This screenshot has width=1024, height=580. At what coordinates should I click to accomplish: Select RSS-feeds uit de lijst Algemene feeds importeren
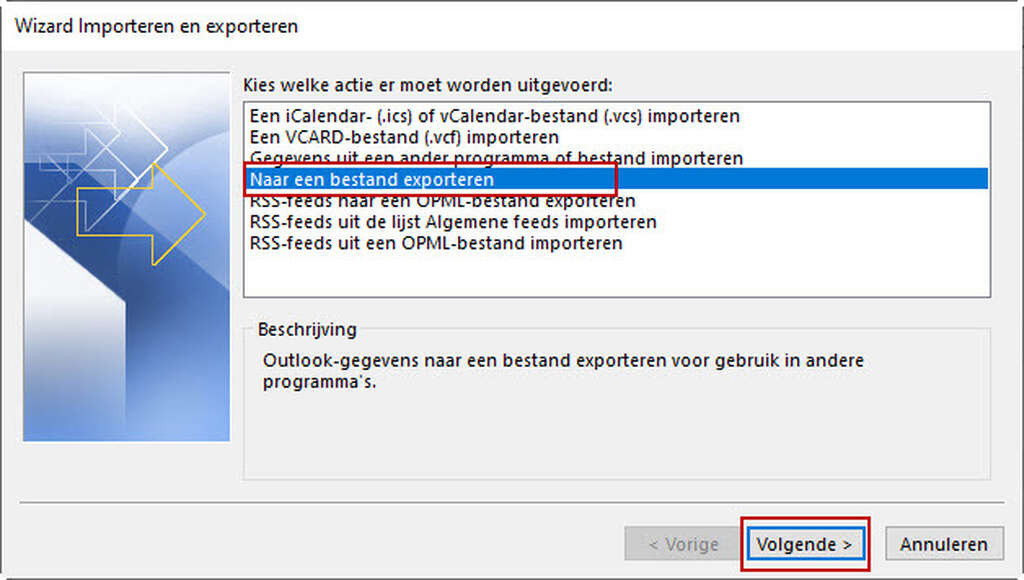tap(453, 222)
